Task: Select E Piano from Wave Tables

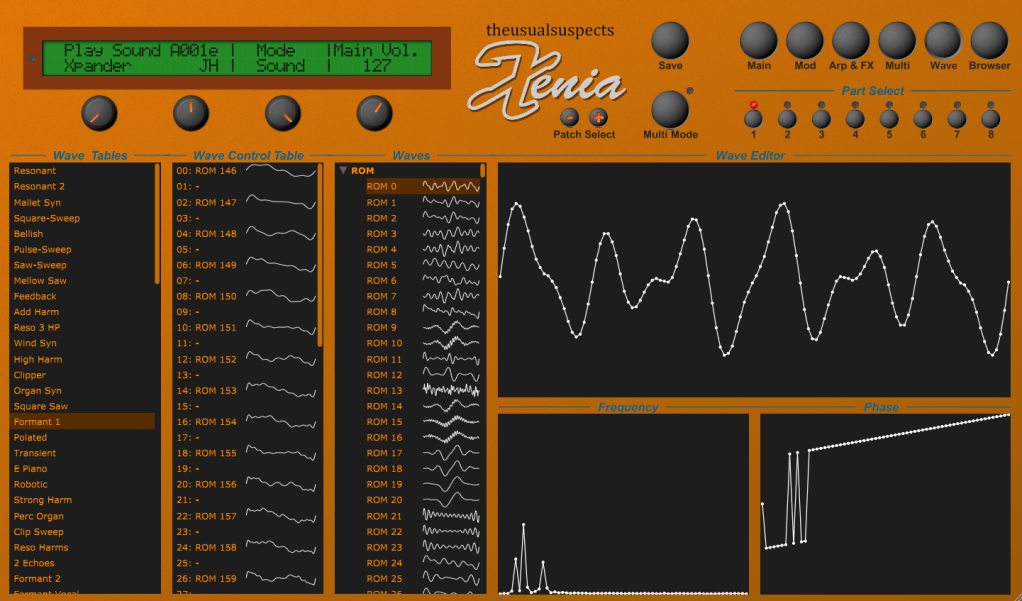Action: 30,469
